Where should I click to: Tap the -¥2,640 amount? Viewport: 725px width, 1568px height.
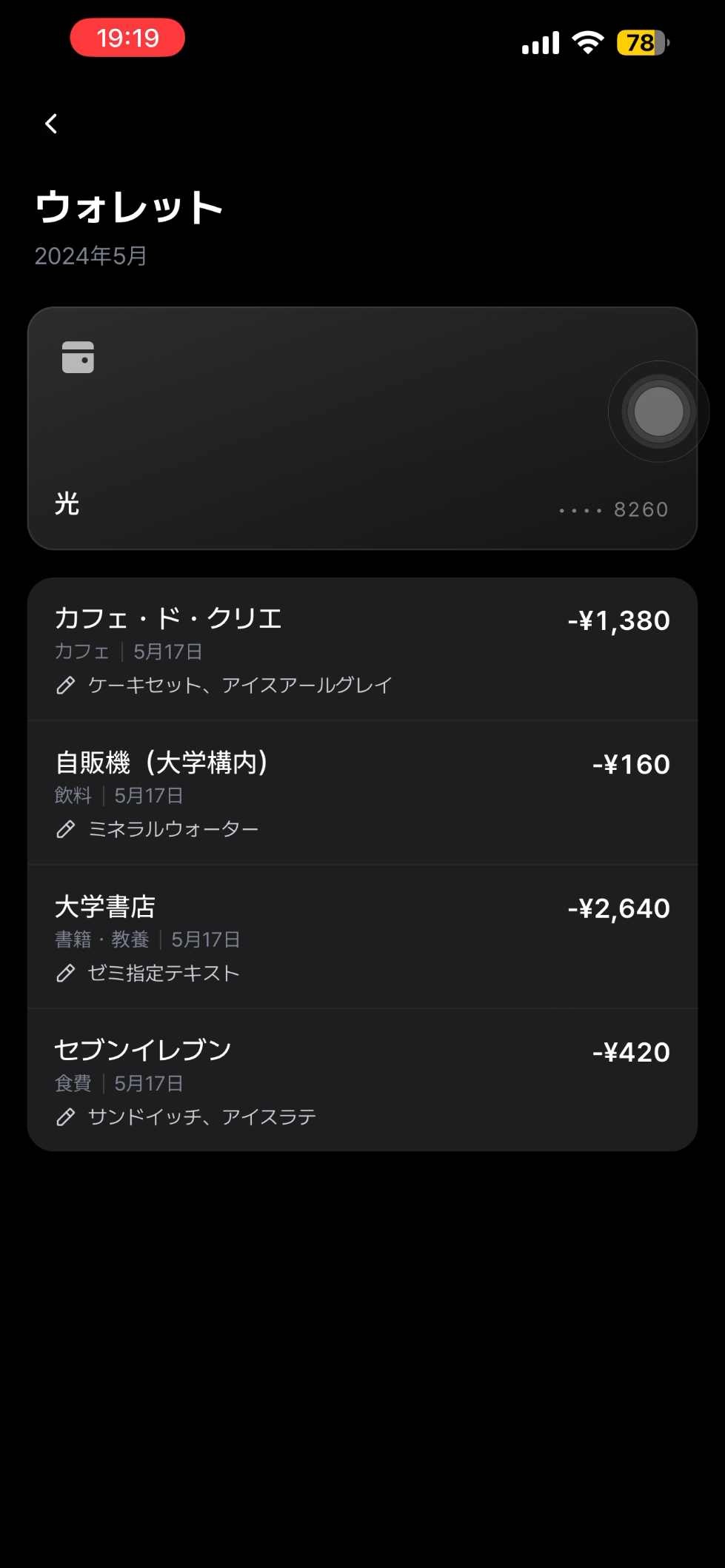tap(619, 908)
